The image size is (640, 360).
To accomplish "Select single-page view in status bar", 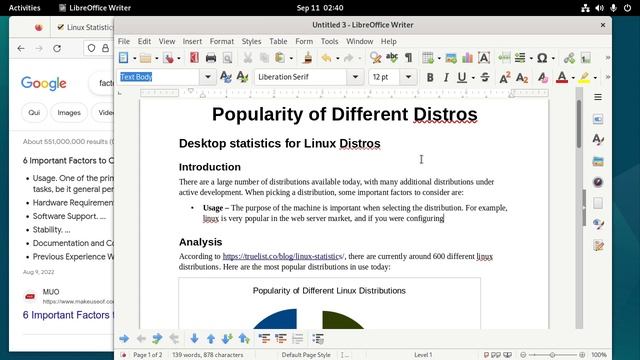I will pyautogui.click(x=486, y=355).
